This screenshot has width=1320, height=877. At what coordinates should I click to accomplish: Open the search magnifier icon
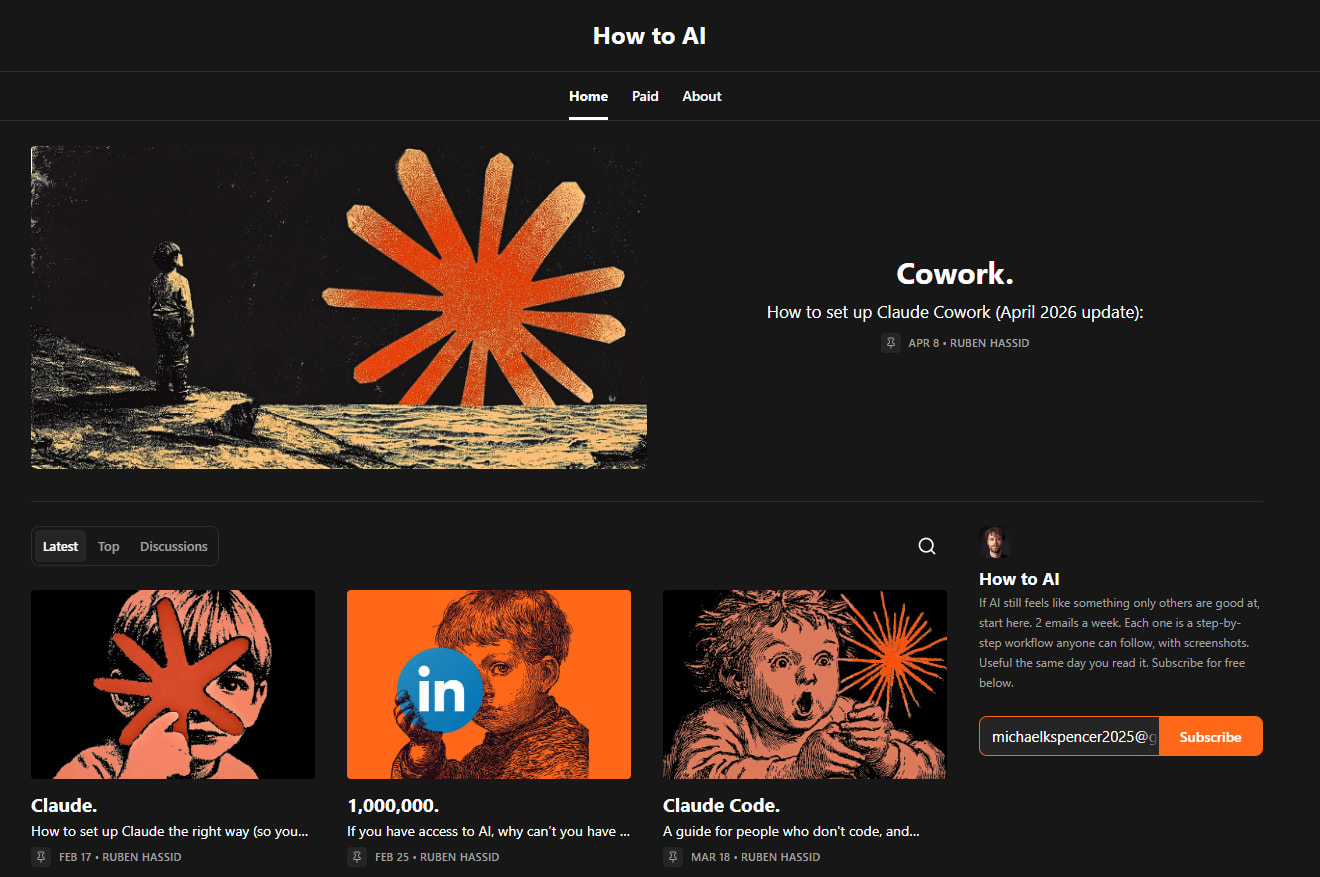(x=927, y=546)
